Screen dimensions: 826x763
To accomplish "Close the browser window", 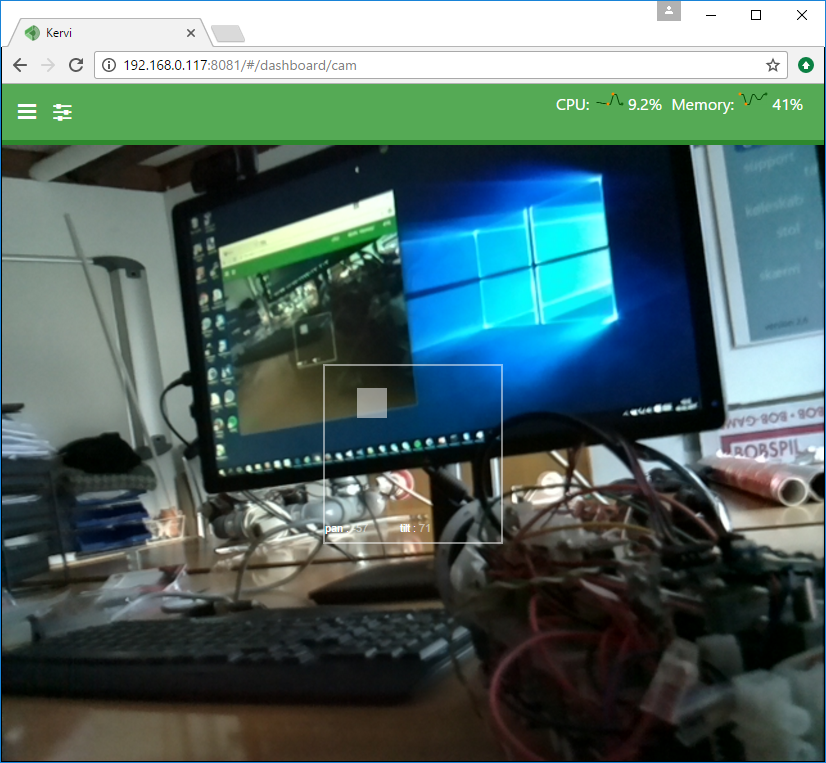I will coord(801,15).
